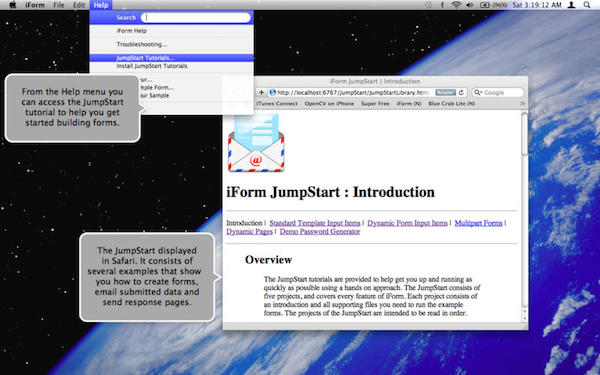
Task: Open the iForm application menu
Action: click(x=35, y=5)
